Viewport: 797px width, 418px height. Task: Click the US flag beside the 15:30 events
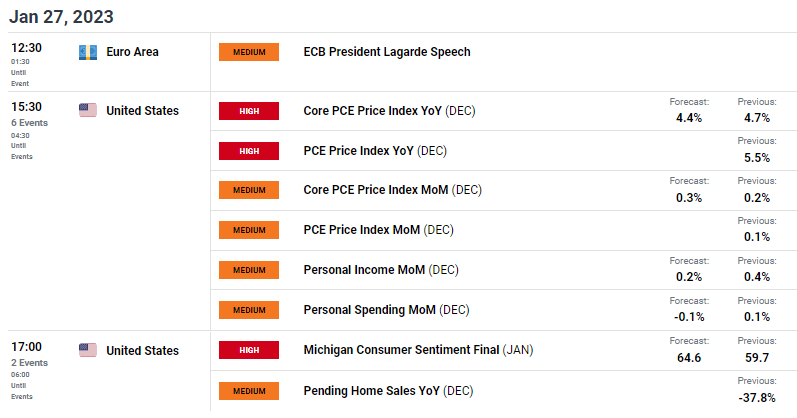[87, 110]
